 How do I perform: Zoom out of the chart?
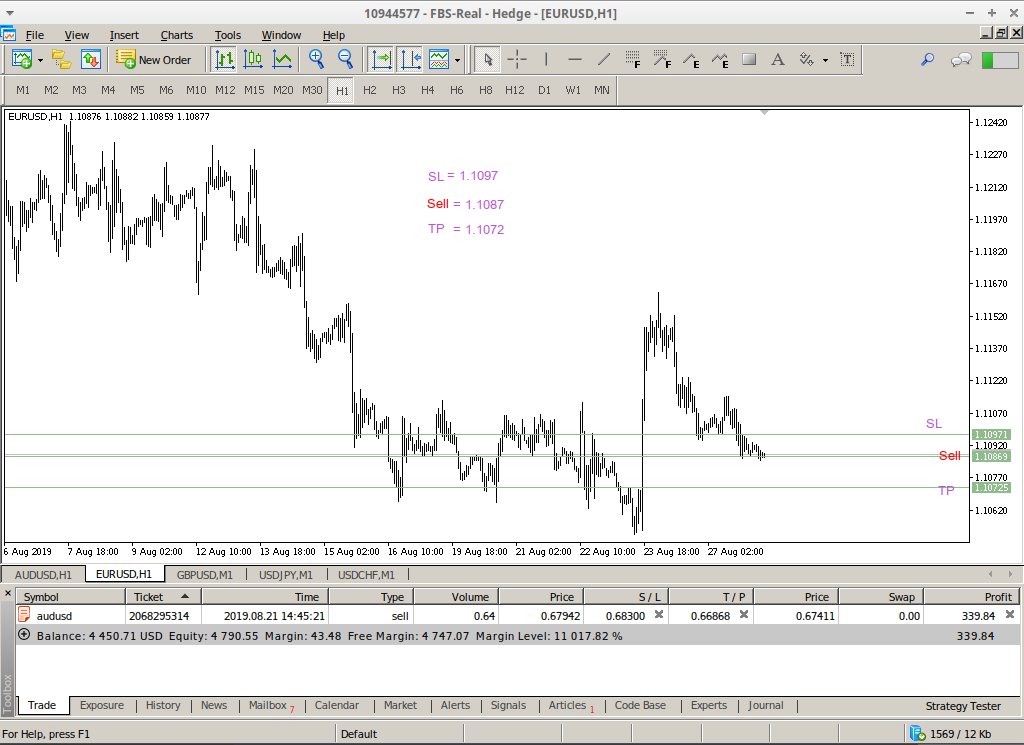point(345,60)
